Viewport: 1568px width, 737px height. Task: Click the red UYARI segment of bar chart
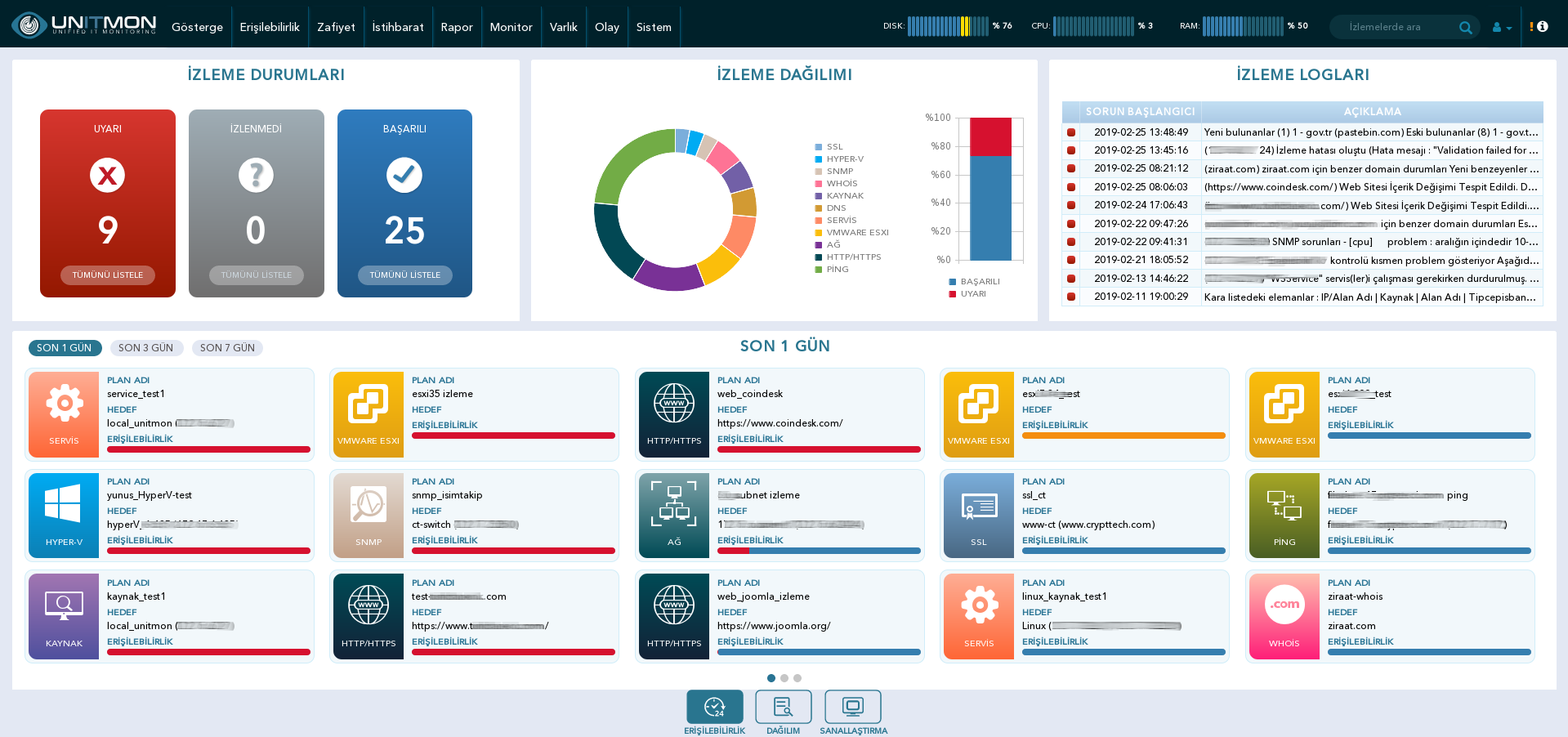click(990, 136)
